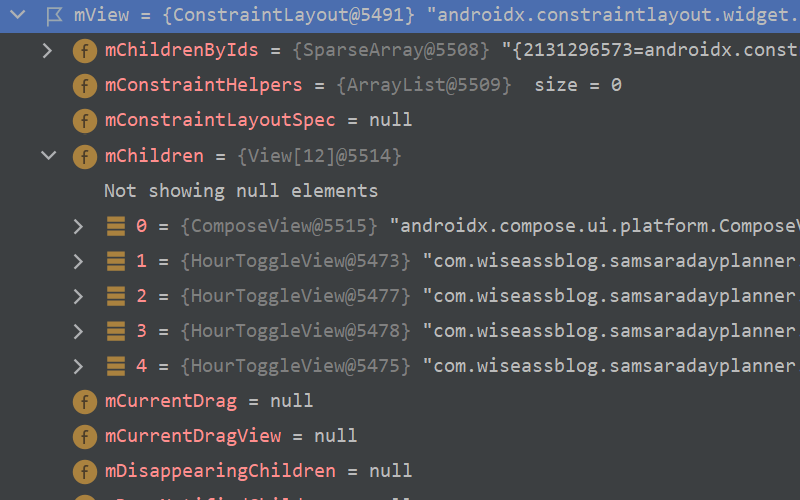Expand array element 0 ComposeView
800x500 pixels.
coord(78,226)
